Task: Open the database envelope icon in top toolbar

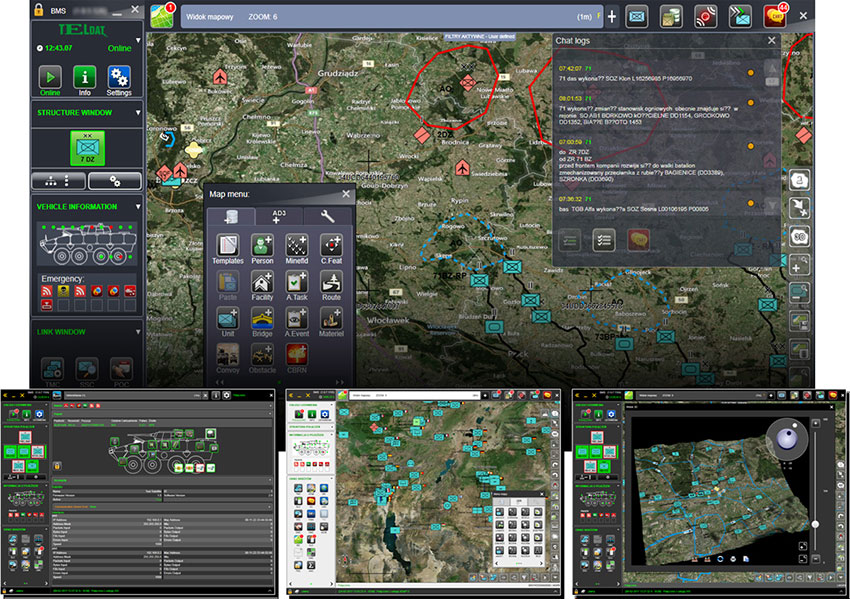Action: pyautogui.click(x=671, y=17)
